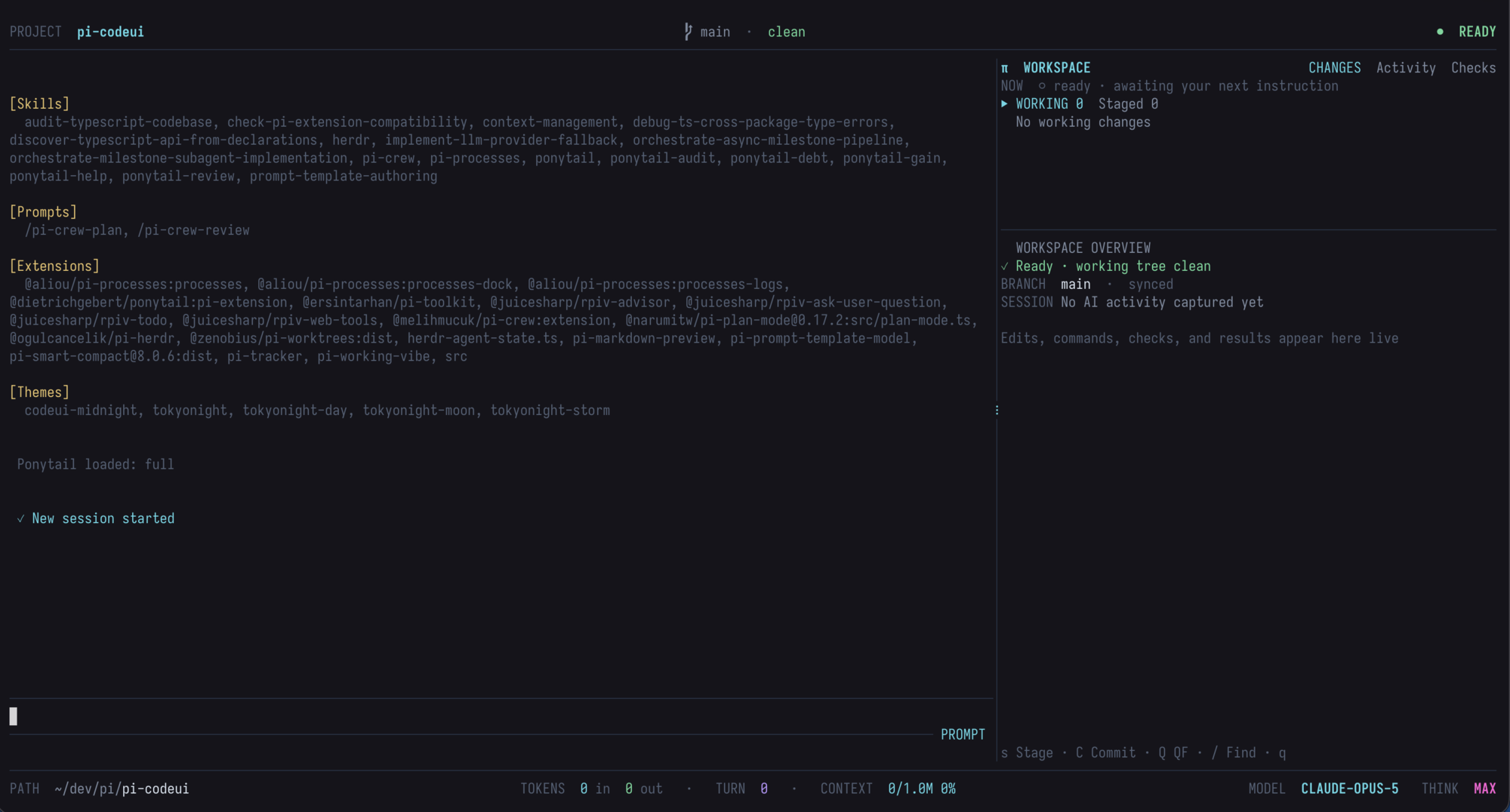
Task: Click the tokyonight-moon theme name
Action: (418, 411)
